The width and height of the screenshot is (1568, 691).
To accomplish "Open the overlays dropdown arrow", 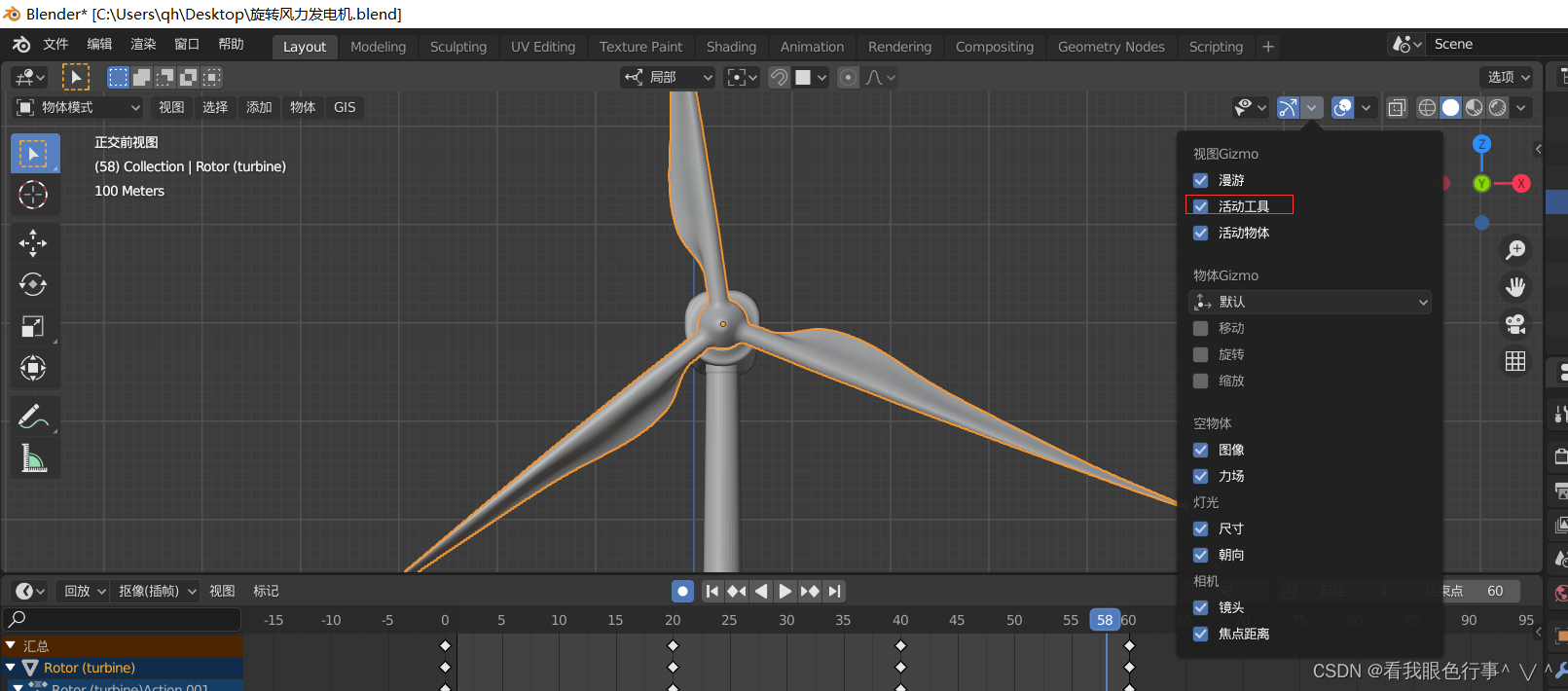I will [1367, 107].
